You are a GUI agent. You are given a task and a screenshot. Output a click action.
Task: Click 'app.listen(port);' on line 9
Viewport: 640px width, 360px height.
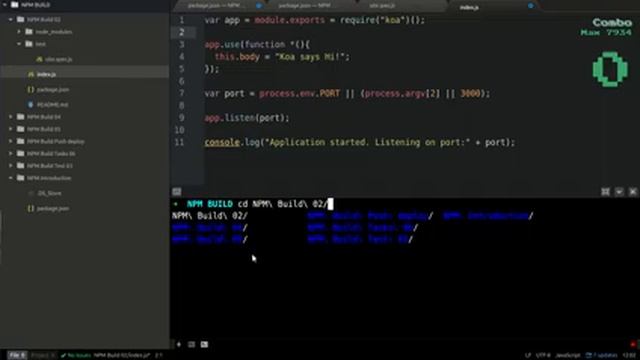click(x=247, y=118)
